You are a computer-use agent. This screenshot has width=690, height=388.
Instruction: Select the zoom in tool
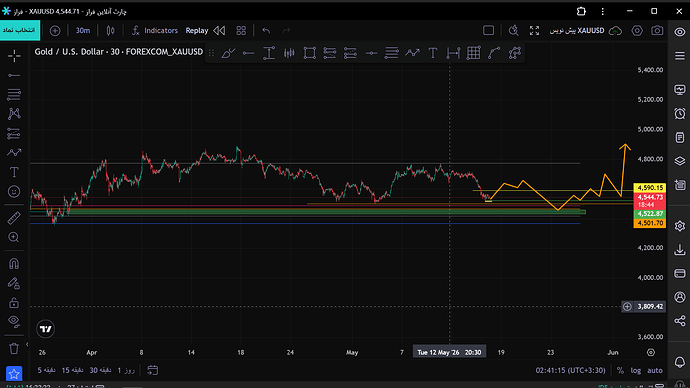point(14,238)
